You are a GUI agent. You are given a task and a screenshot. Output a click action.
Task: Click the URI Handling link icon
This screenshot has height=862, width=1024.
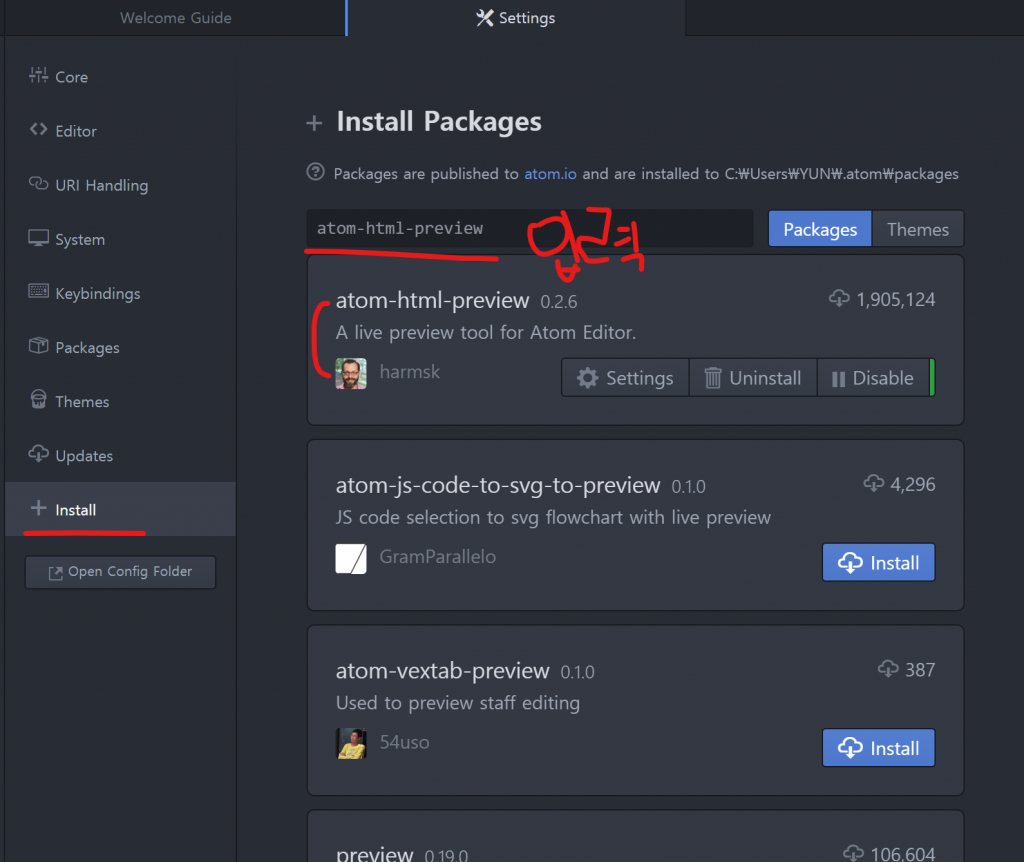pos(39,184)
